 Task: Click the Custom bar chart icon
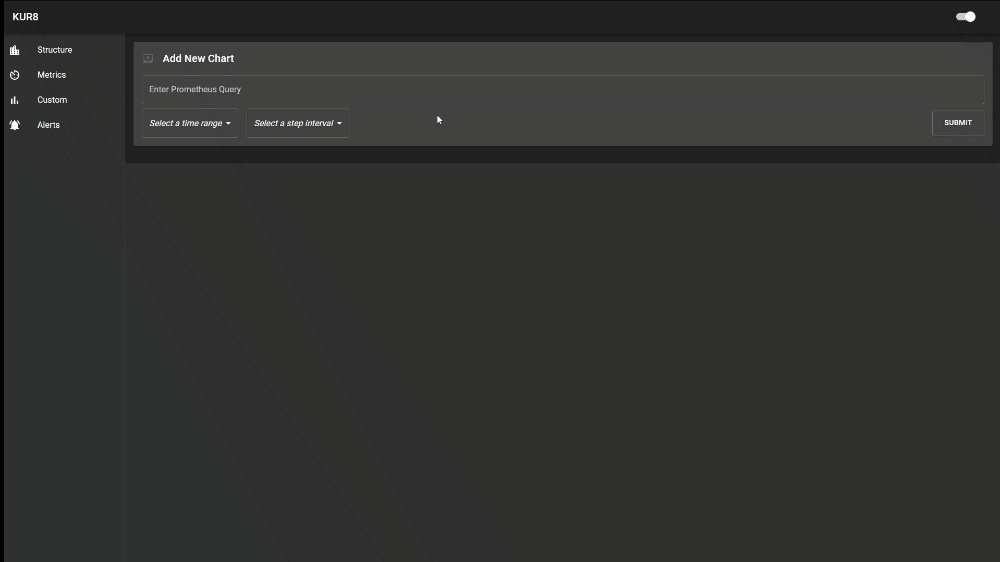click(x=15, y=100)
